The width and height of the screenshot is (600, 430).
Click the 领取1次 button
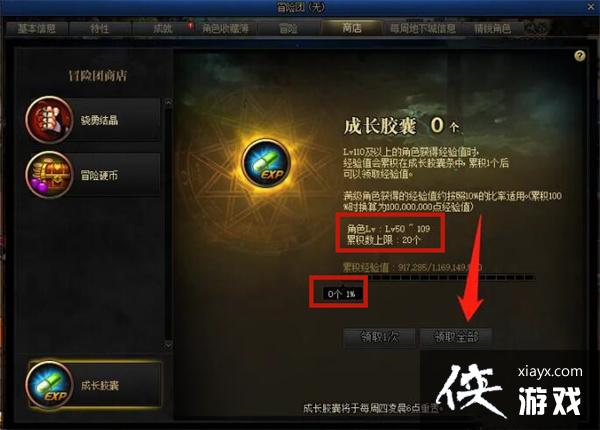(380, 337)
